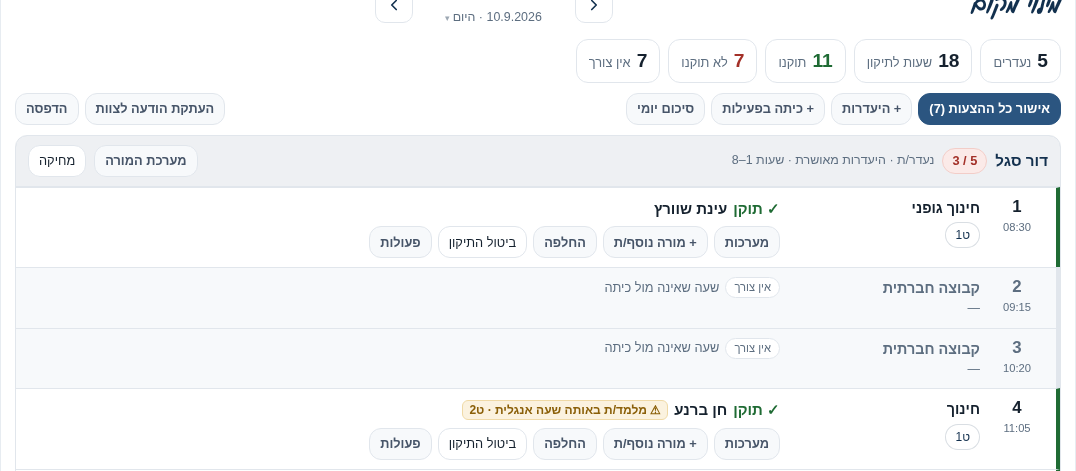
Task: Click קבוצה חברתית lesson at 09:15
Action: (931, 288)
